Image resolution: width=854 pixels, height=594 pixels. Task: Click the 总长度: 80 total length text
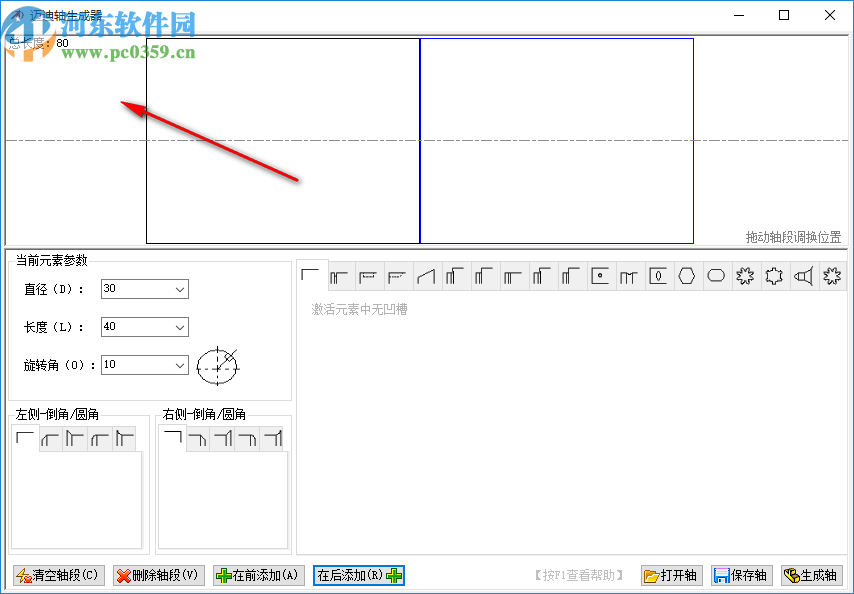(39, 43)
